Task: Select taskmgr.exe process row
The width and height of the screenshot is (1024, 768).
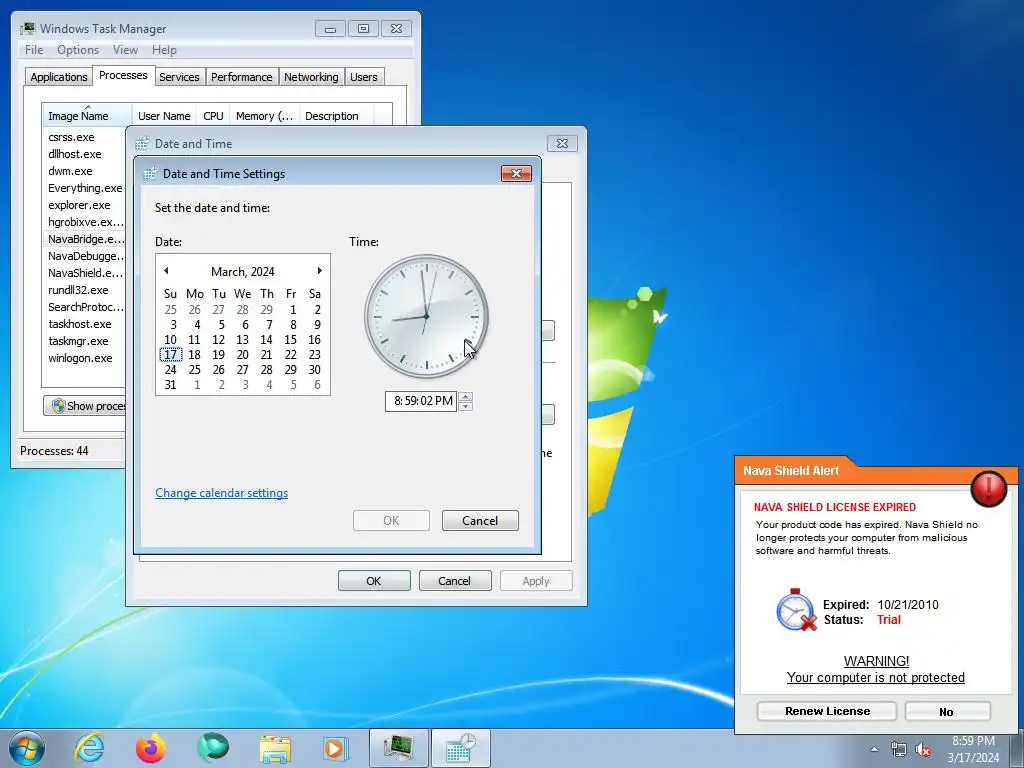Action: point(84,341)
